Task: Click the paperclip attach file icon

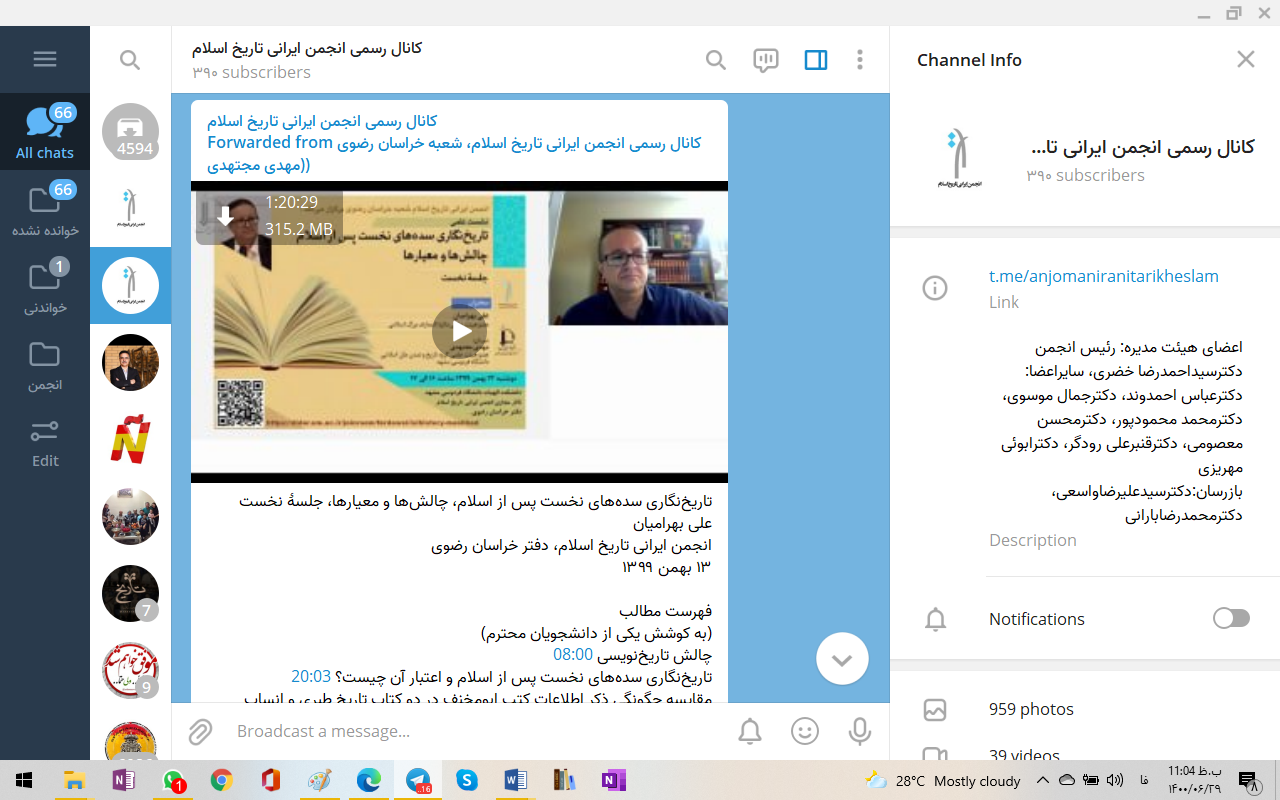Action: coord(201,731)
